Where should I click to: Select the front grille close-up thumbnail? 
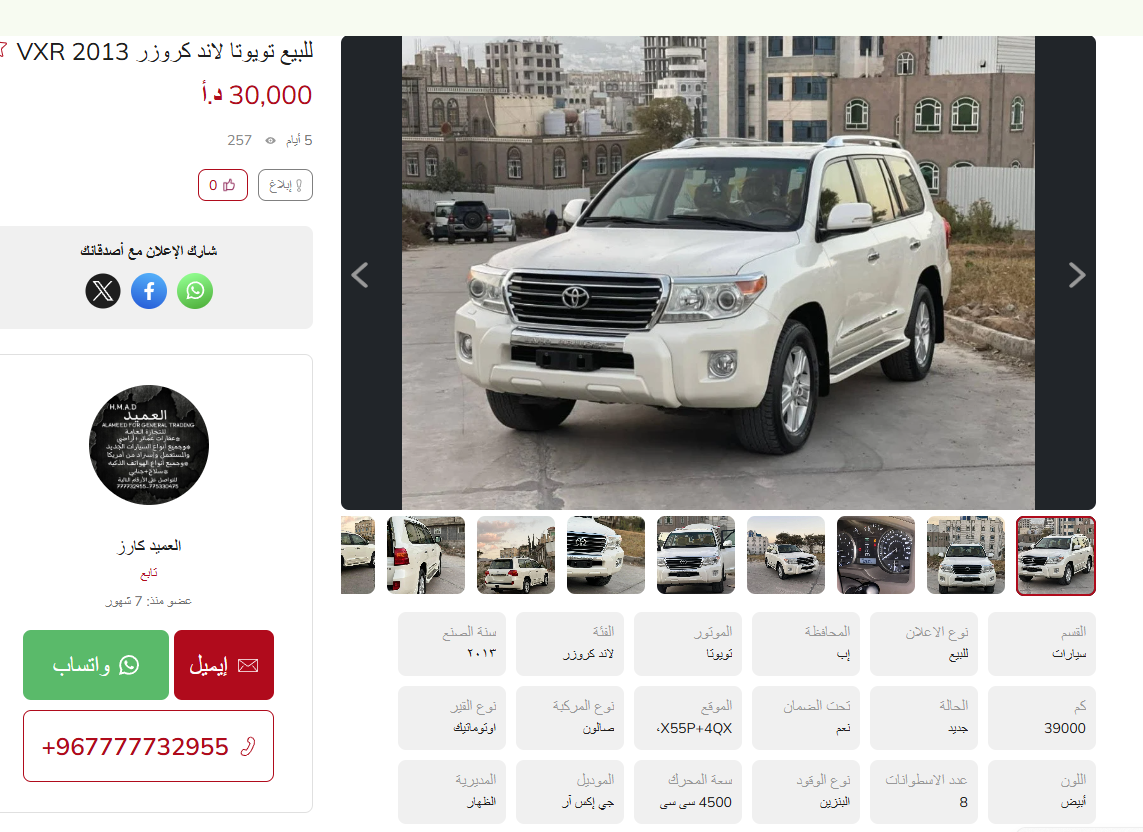pyautogui.click(x=606, y=555)
